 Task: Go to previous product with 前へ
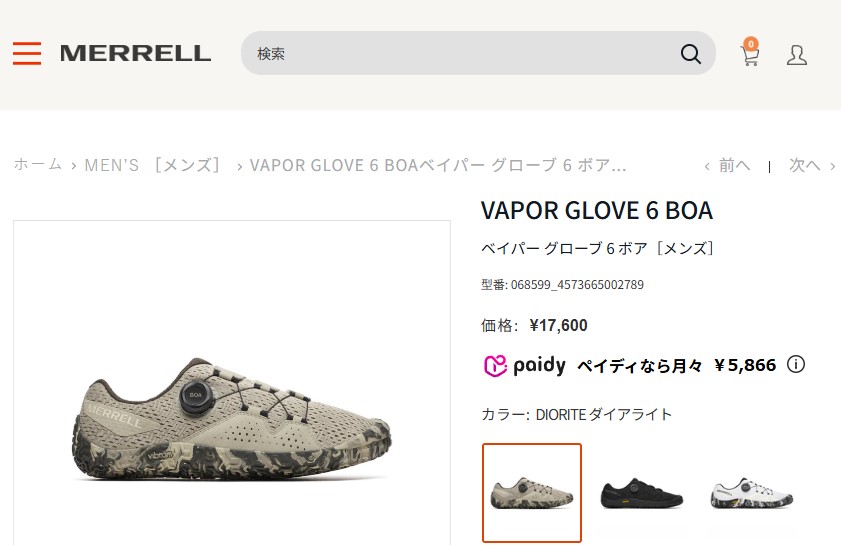[727, 165]
